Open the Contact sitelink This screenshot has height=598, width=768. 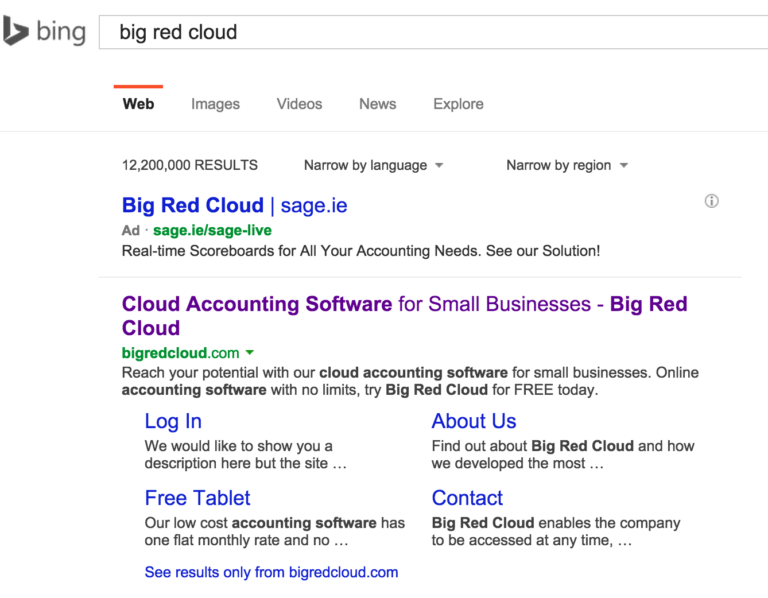[x=467, y=498]
